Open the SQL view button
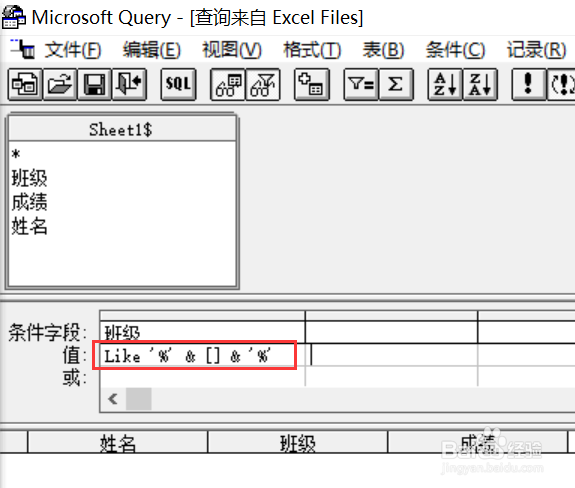Image resolution: width=575 pixels, height=488 pixels. (x=178, y=84)
